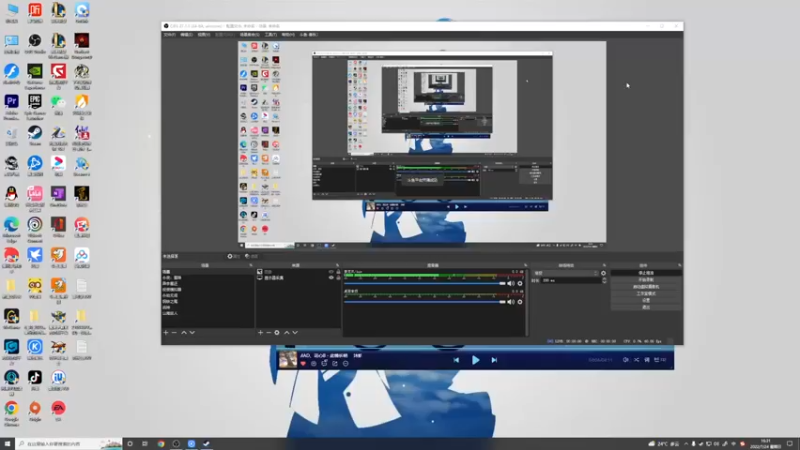
Task: Click the highlighted streaming button in Controls
Action: pyautogui.click(x=646, y=273)
